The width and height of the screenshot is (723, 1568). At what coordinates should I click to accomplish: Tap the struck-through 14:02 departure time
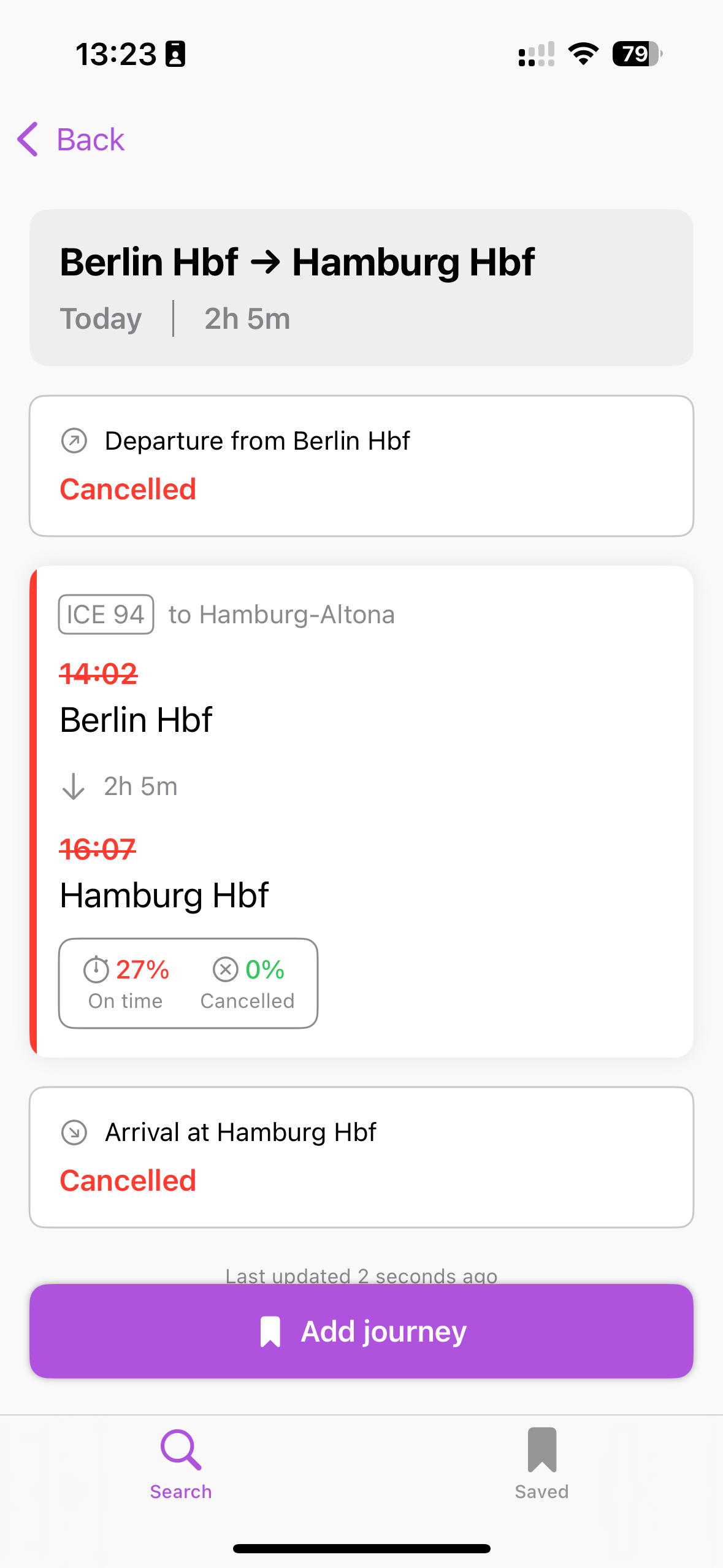tap(99, 674)
